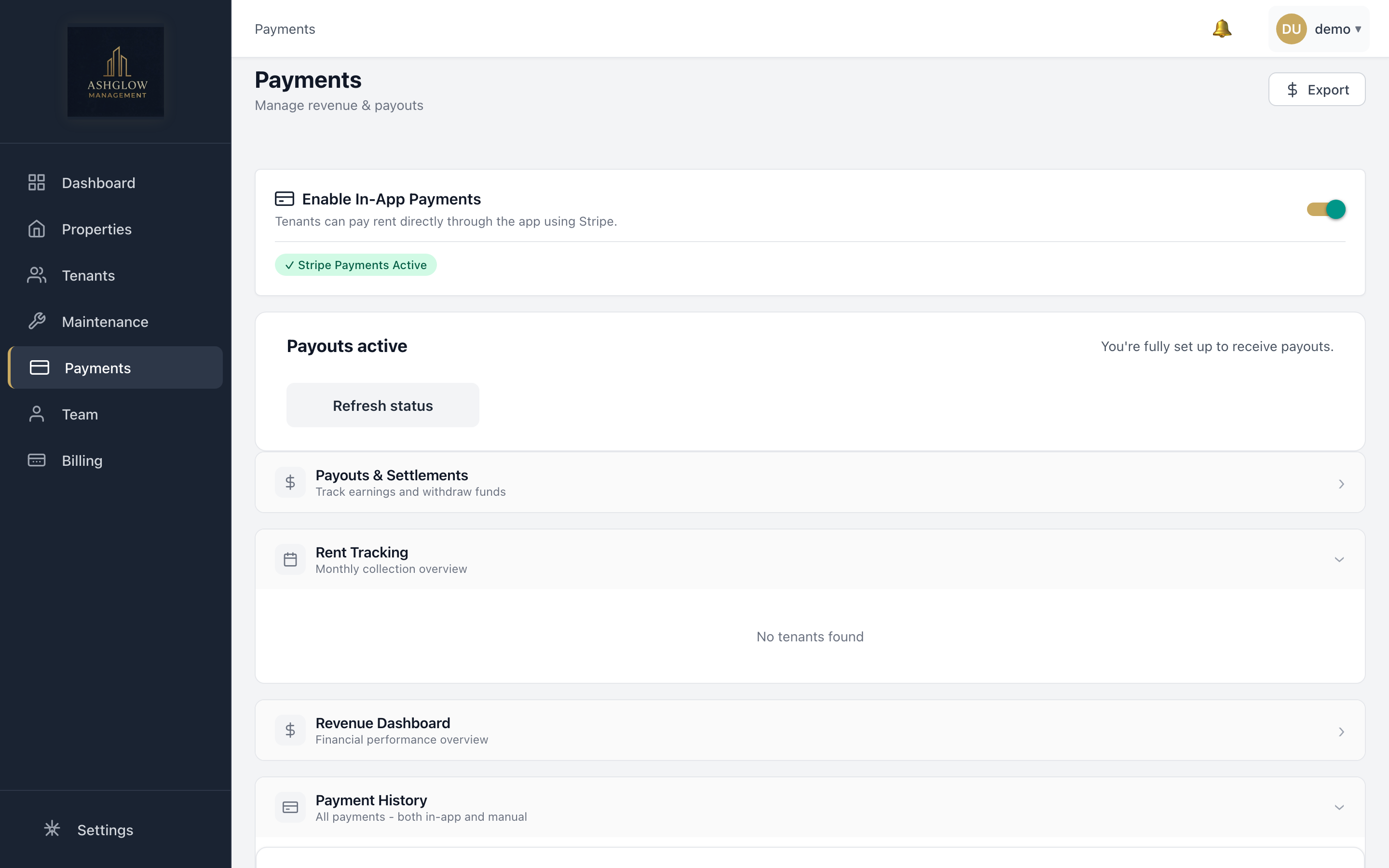This screenshot has width=1389, height=868.
Task: Collapse the Rent Tracking section chevron
Action: [x=1339, y=560]
